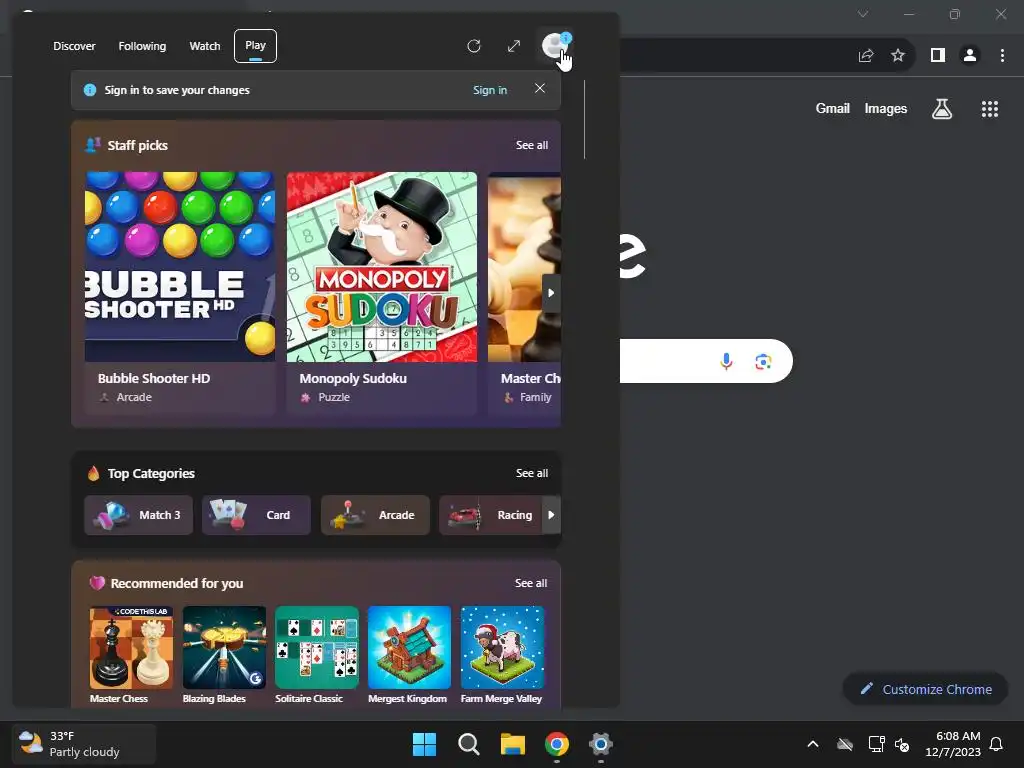1024x768 pixels.
Task: Click the info icon in sign-in banner
Action: 90,90
